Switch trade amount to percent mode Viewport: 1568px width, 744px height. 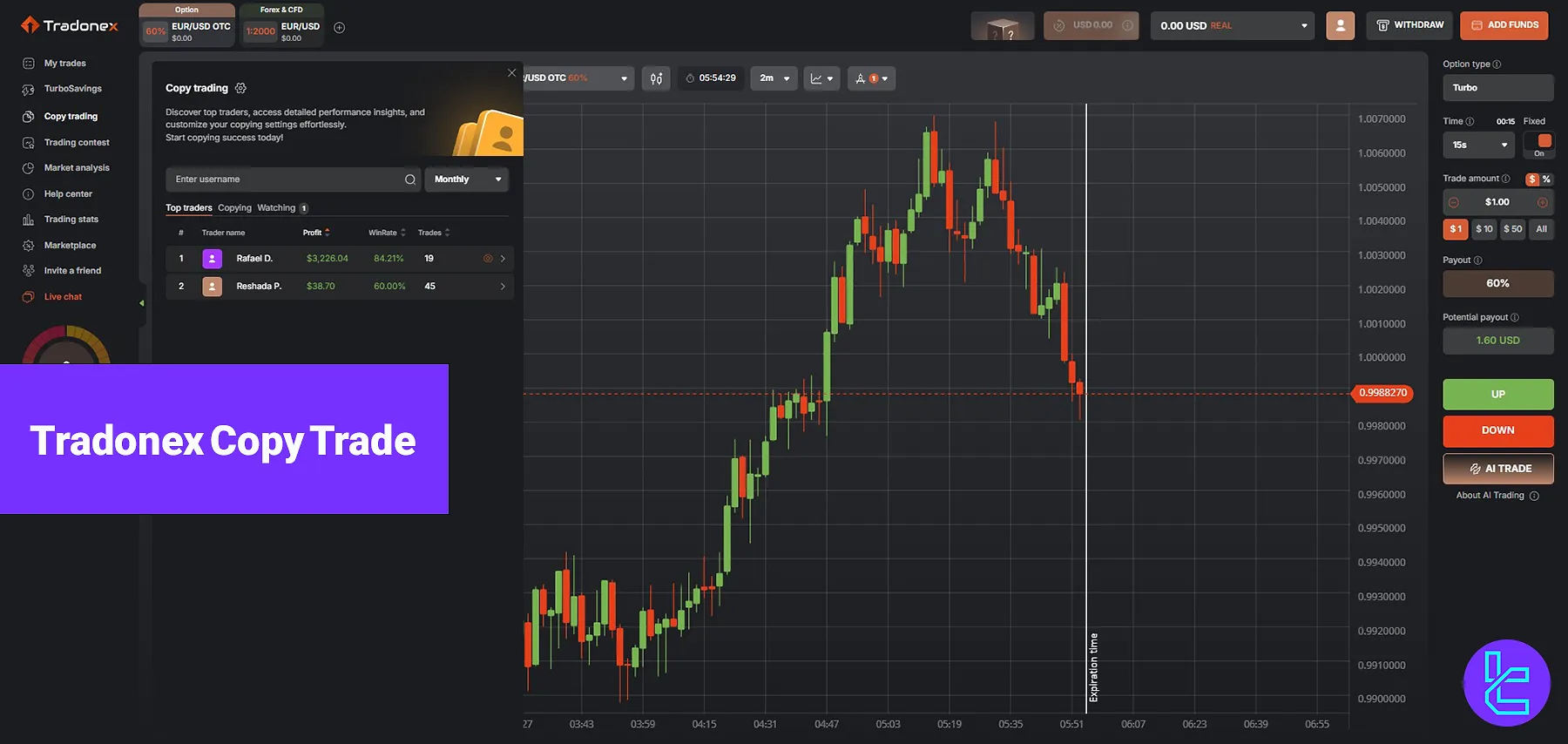coord(1546,179)
